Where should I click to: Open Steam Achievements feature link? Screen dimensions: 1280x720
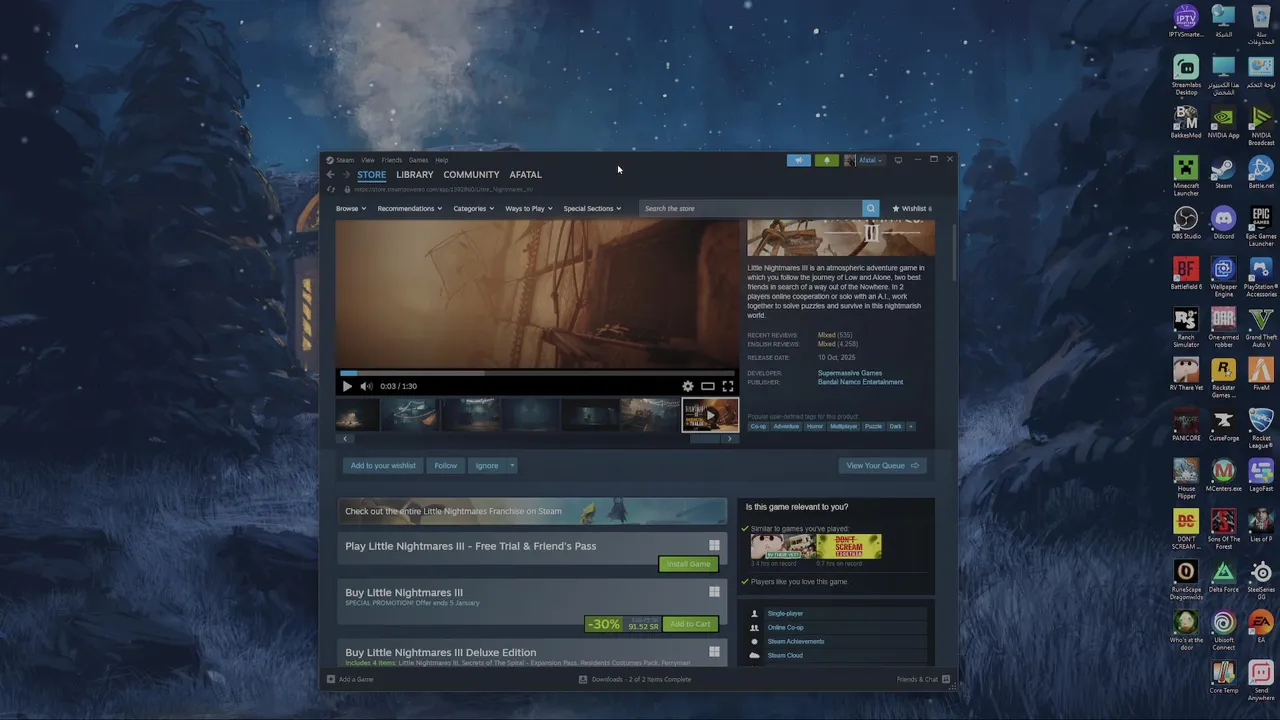point(796,642)
